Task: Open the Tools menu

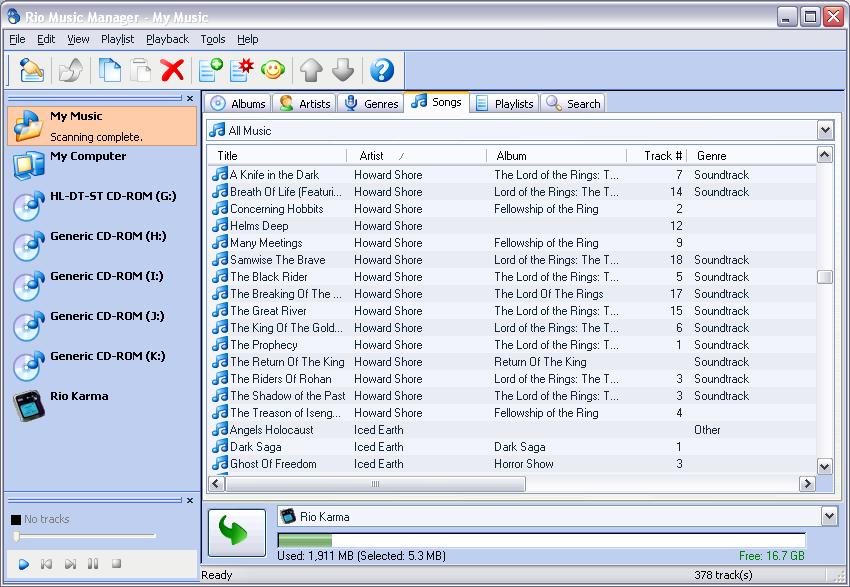Action: pos(212,39)
